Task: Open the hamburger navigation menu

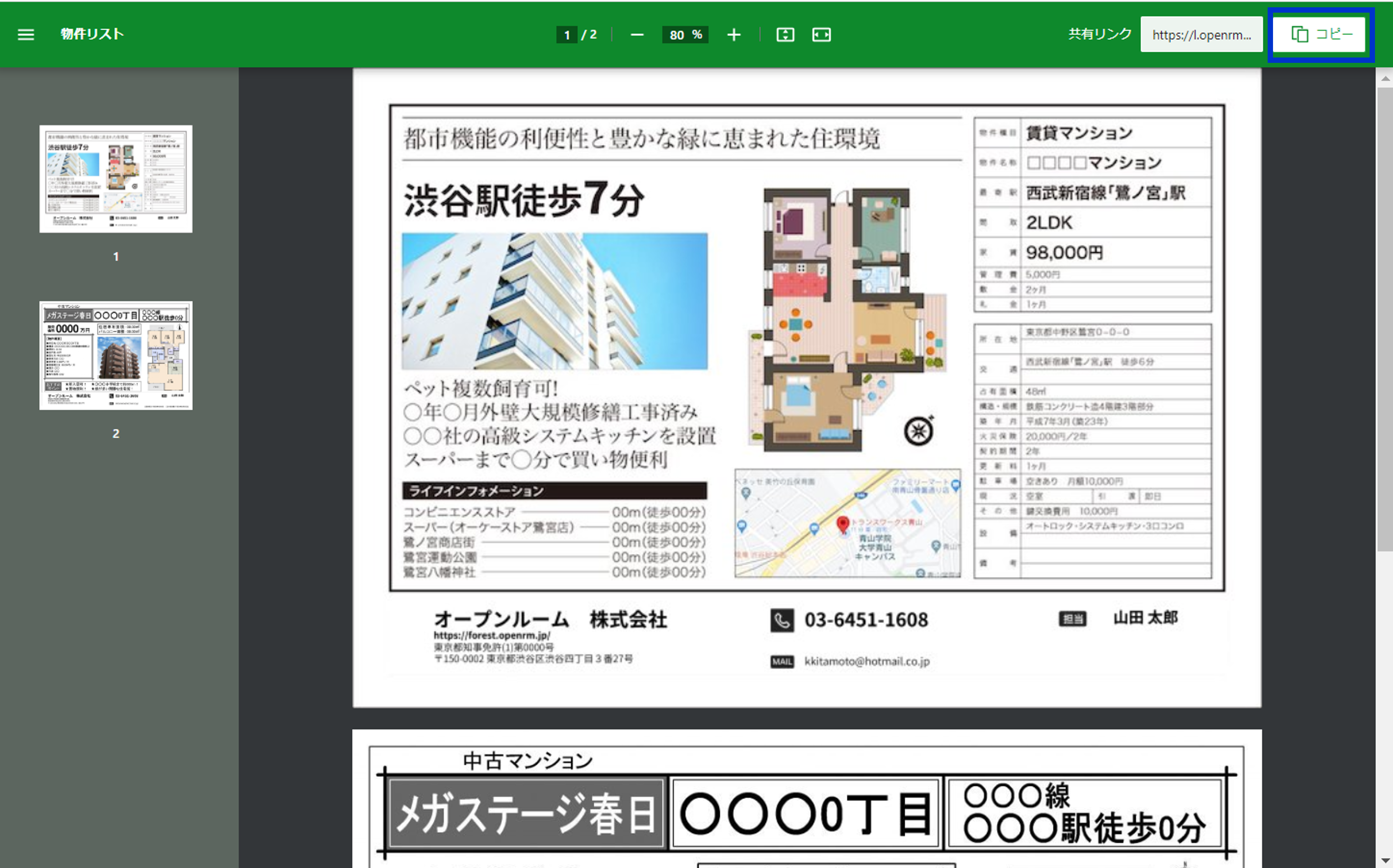Action: click(25, 34)
